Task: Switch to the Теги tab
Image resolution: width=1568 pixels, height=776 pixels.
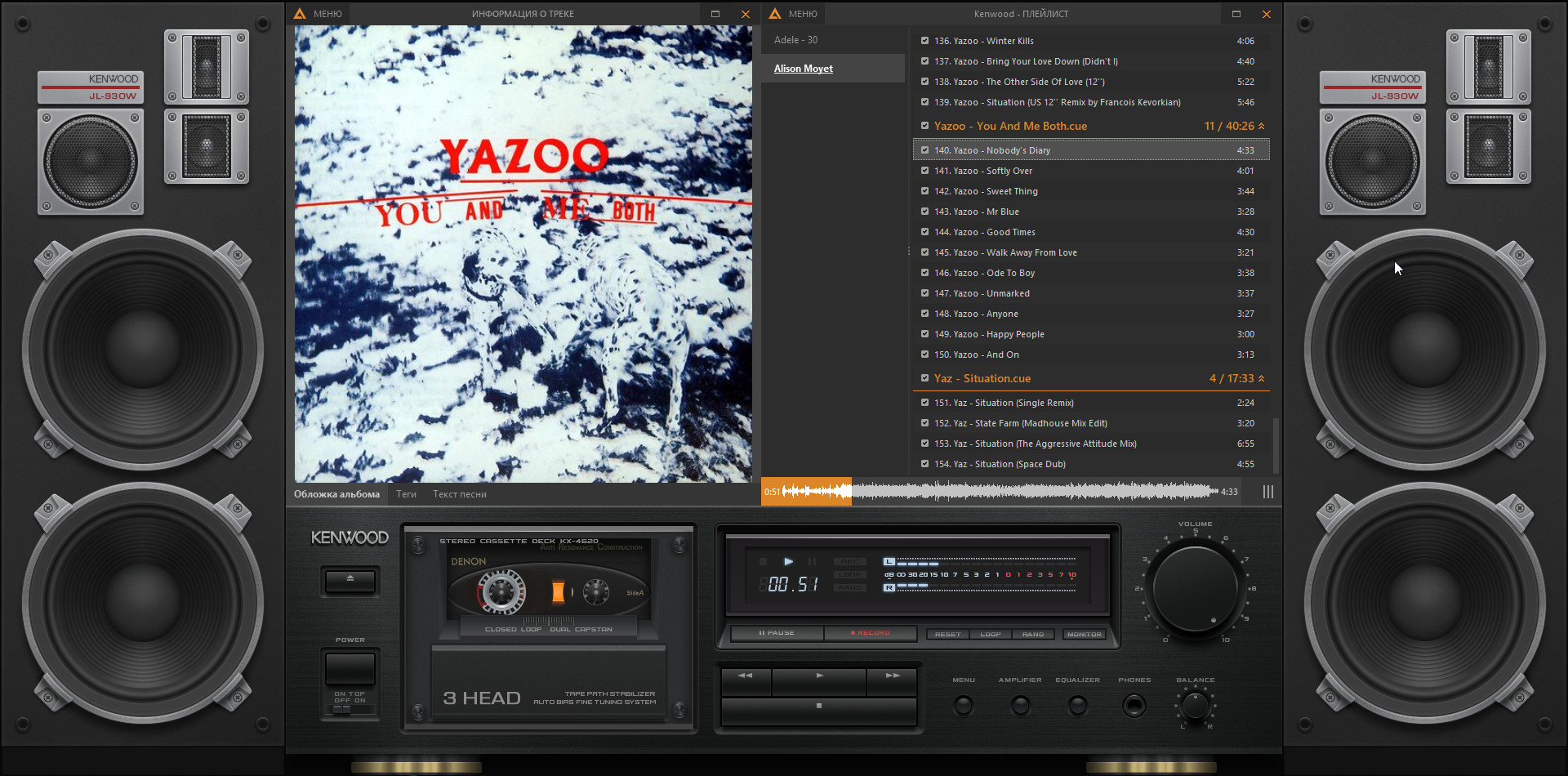Action: [x=406, y=494]
